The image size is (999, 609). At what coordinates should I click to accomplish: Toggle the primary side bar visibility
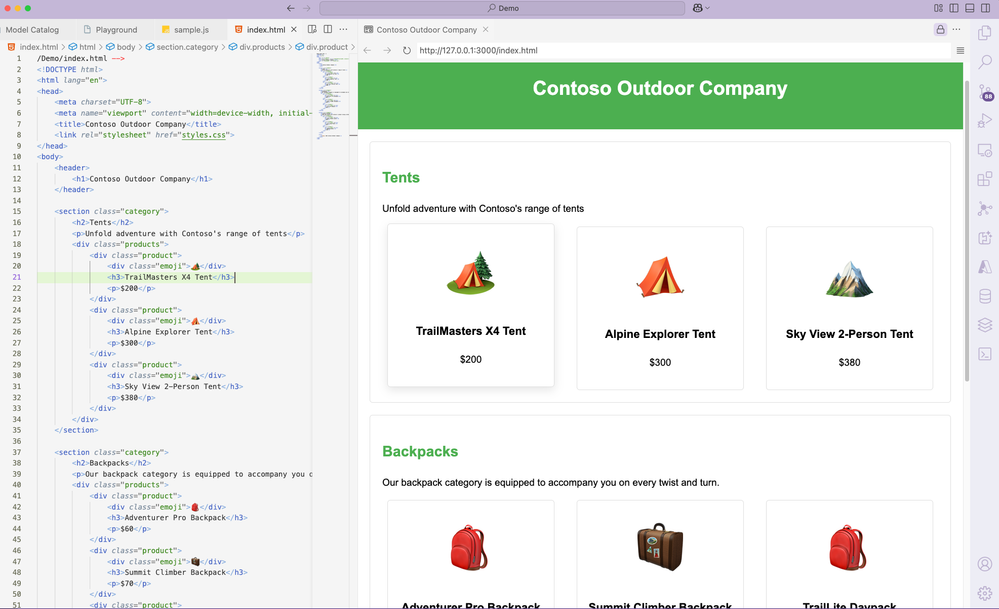(954, 8)
